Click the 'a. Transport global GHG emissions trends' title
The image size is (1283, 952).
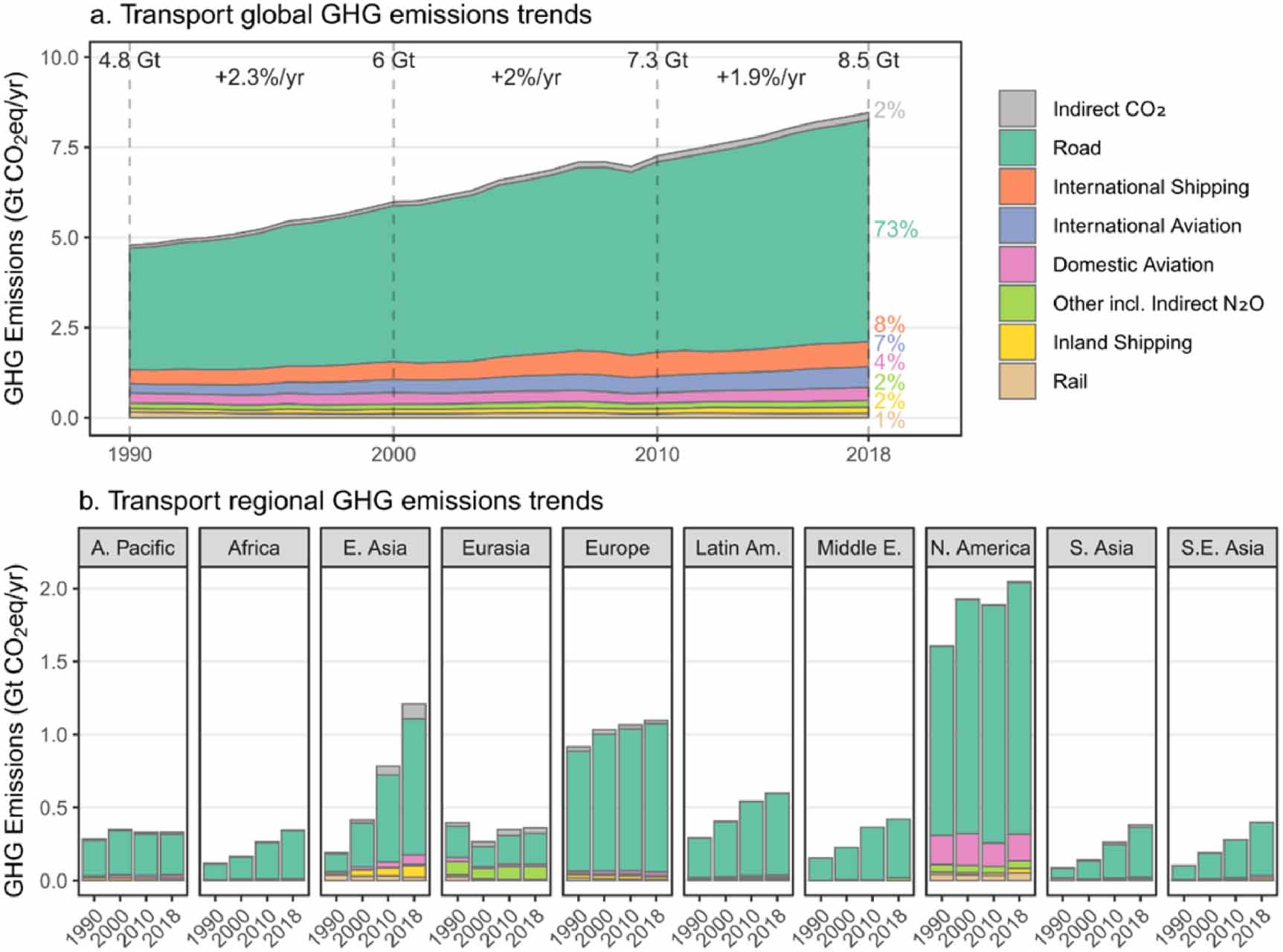click(x=340, y=15)
